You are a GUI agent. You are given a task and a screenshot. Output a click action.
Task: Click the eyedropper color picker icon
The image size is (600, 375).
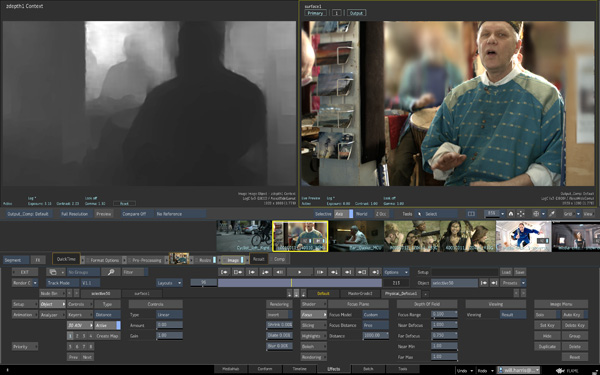tap(552, 214)
